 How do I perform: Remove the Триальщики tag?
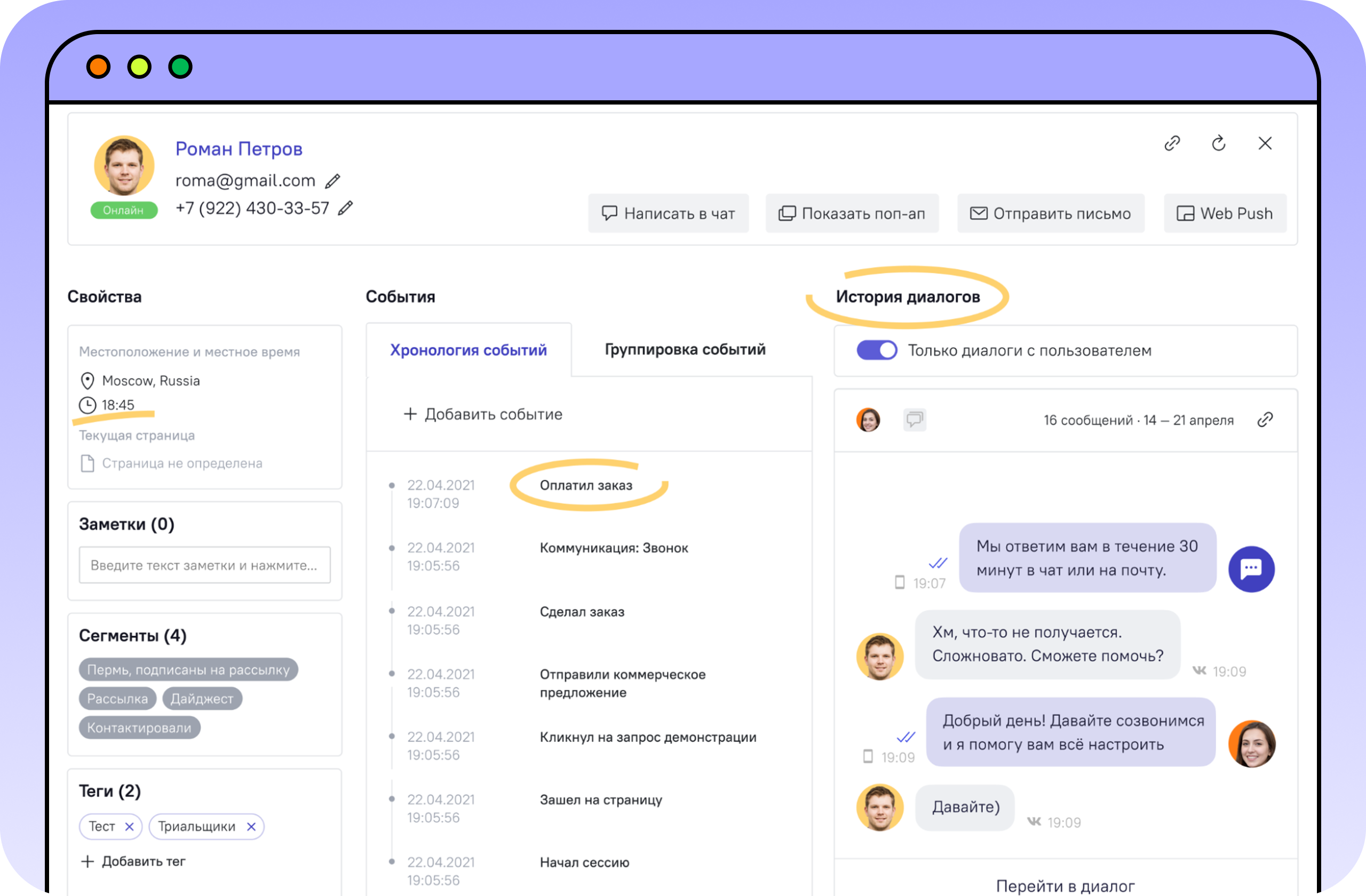[251, 827]
